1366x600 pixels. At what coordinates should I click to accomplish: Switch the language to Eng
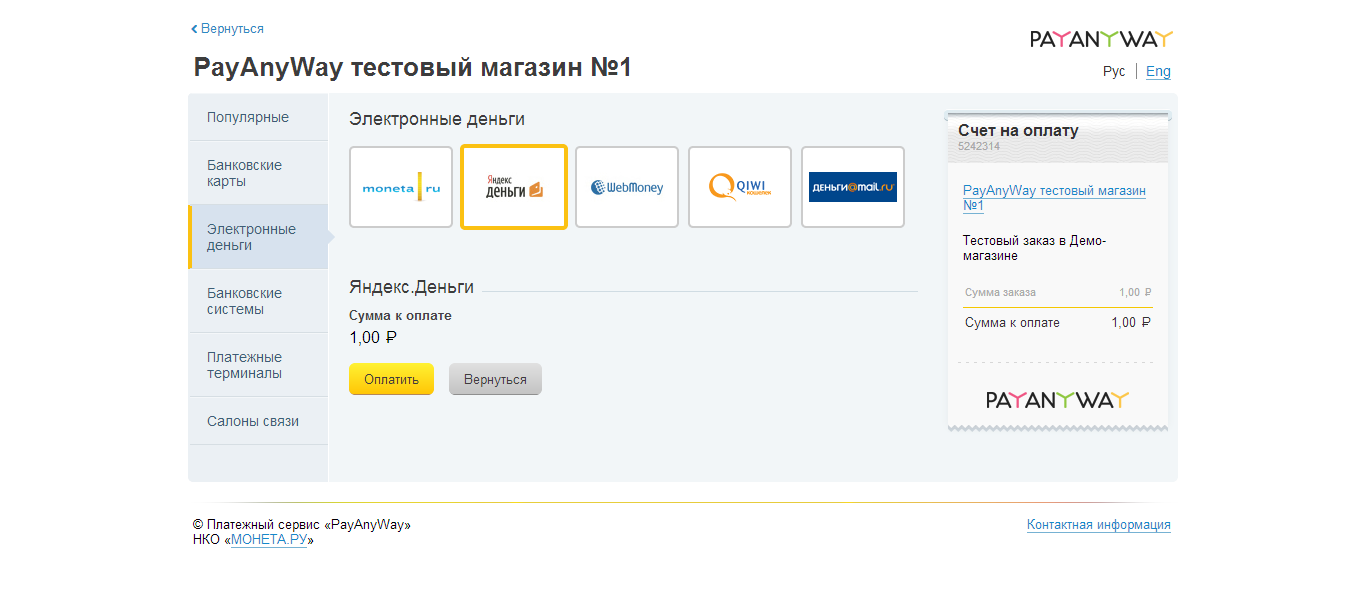click(x=1158, y=71)
